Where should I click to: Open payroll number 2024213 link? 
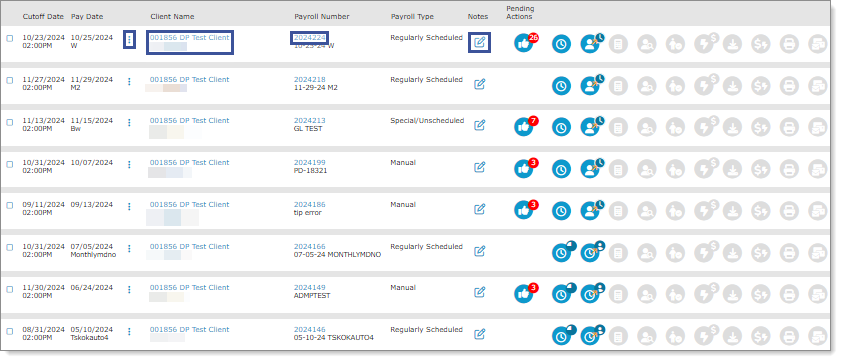[309, 121]
